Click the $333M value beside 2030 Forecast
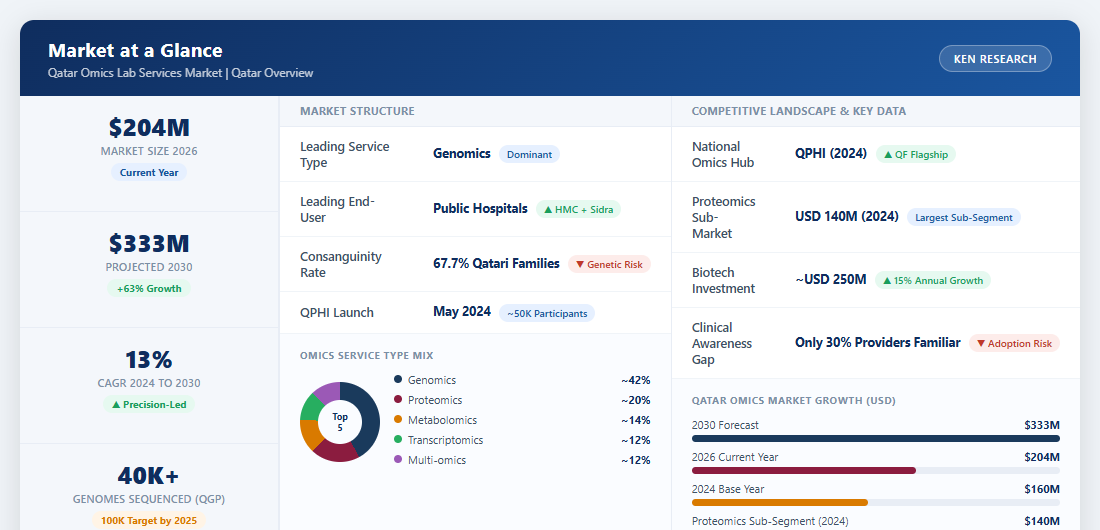 (1042, 425)
